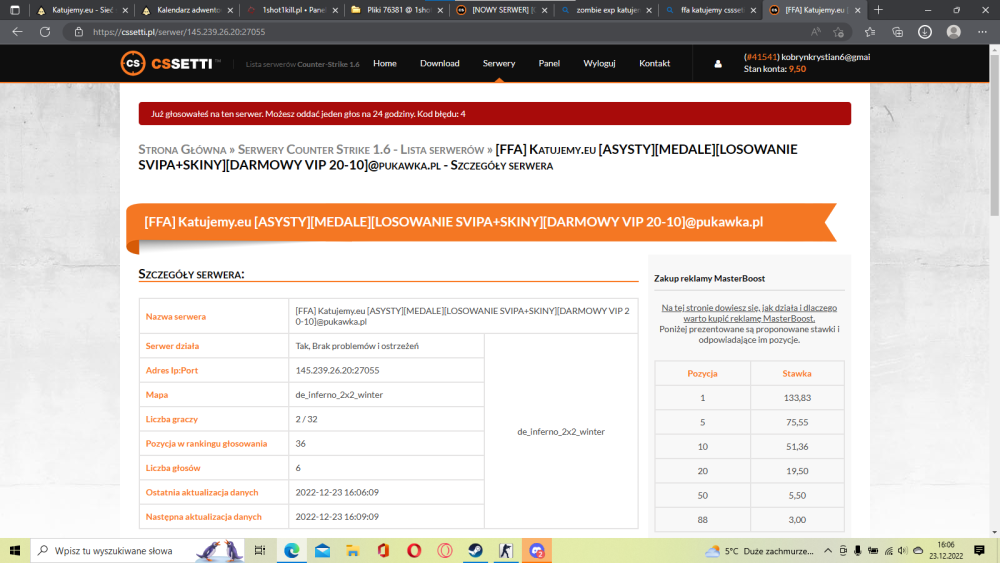
Task: Go back in the browser
Action: 17,32
